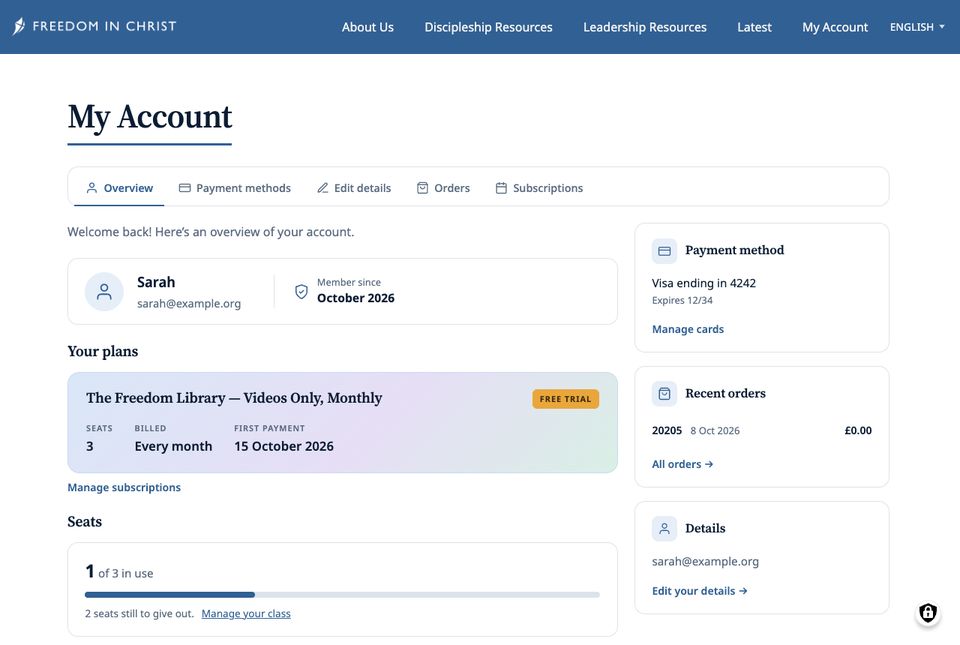This screenshot has height=645, width=960.
Task: Click the sarah@example.org email under Sarah's name
Action: [x=189, y=303]
